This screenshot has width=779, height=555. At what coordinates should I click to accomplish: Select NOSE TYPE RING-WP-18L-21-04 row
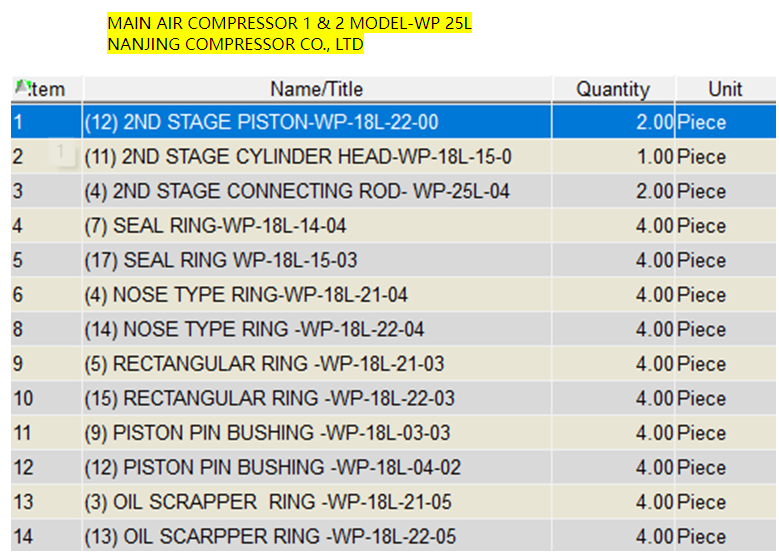coord(246,295)
